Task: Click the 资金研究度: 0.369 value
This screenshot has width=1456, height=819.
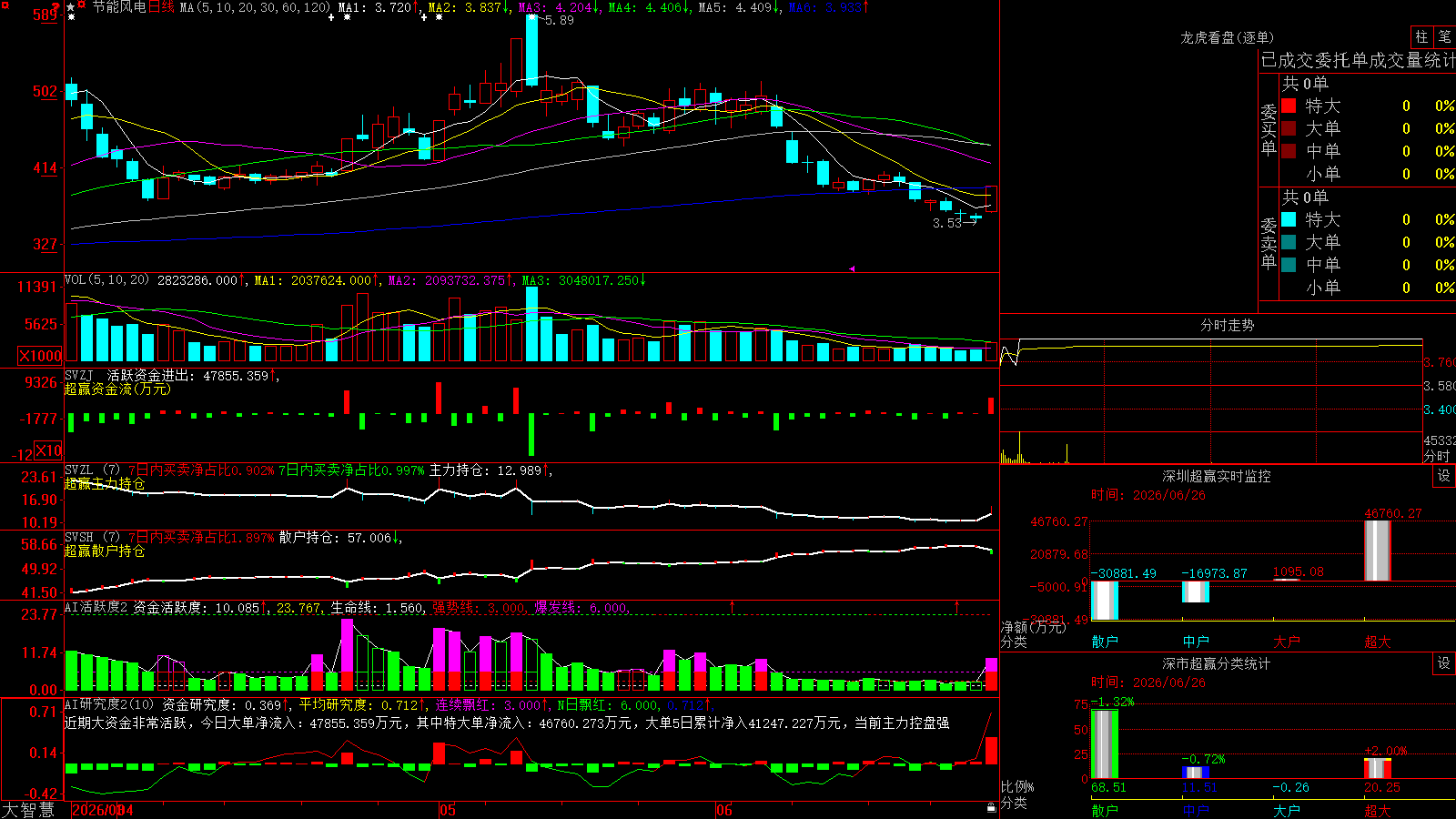Action: (x=221, y=704)
